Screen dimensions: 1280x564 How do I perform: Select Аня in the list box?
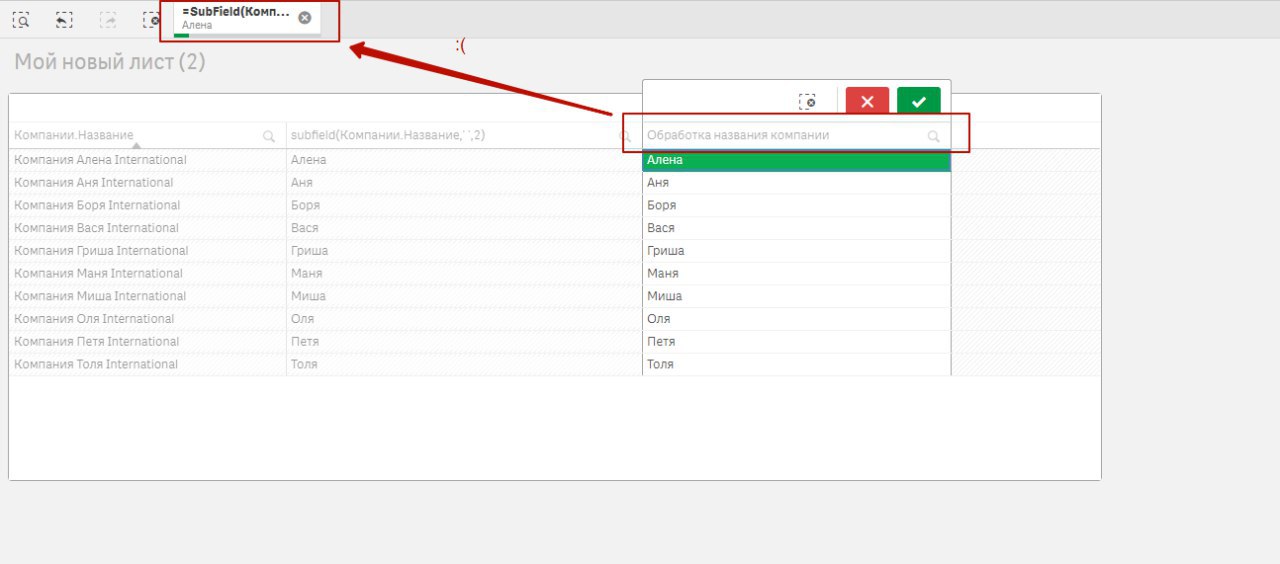click(796, 183)
